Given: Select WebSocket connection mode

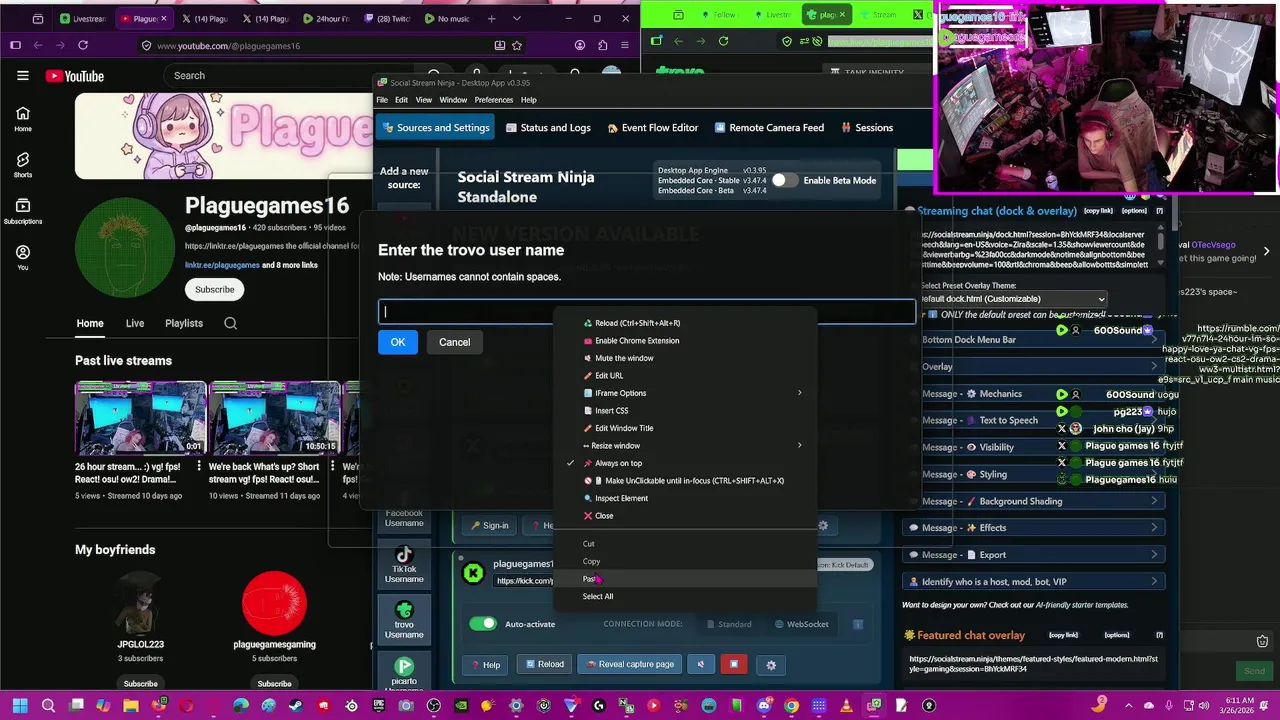Looking at the screenshot, I should point(802,624).
